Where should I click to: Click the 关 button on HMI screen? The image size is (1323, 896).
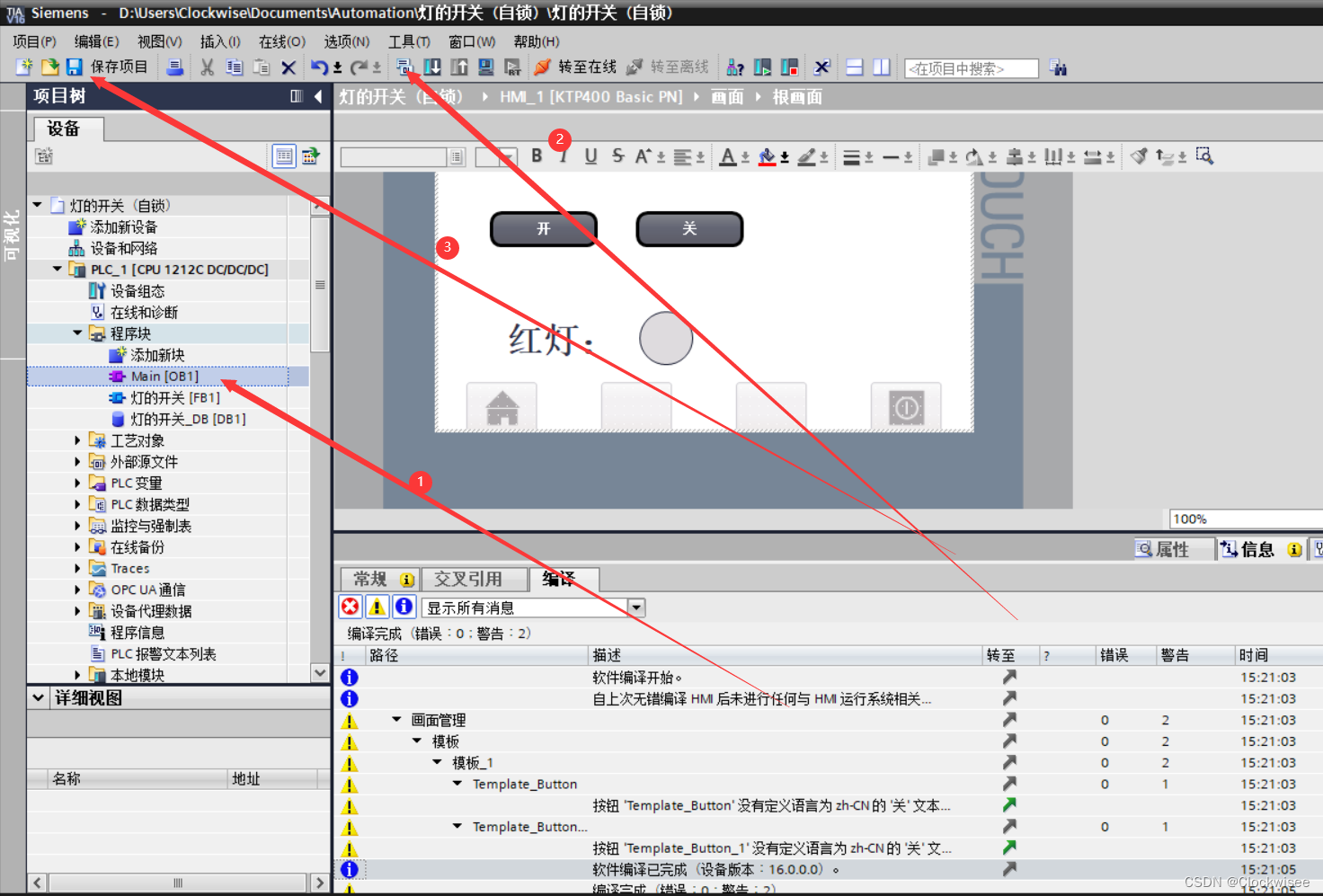689,229
